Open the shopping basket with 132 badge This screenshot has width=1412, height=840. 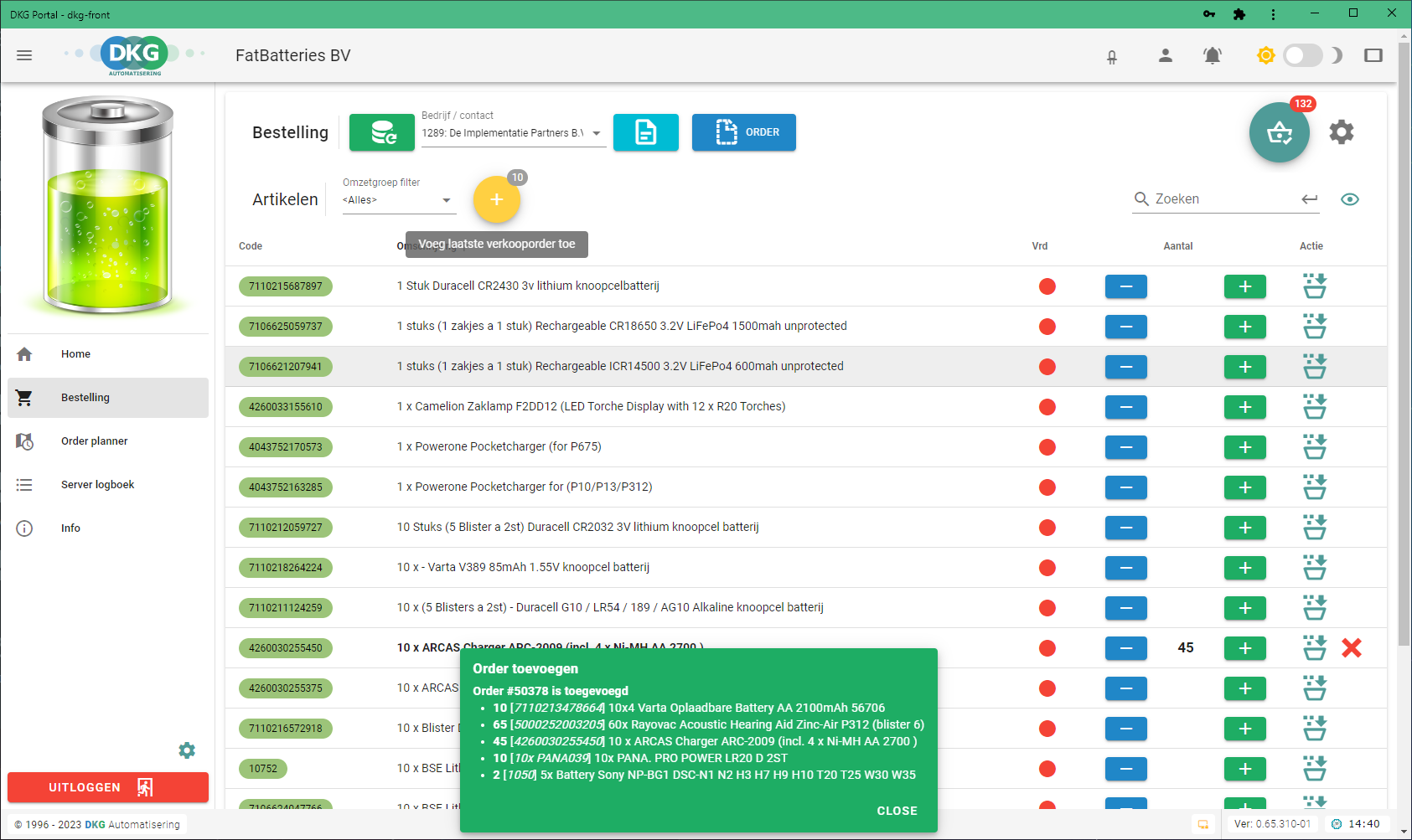1280,132
